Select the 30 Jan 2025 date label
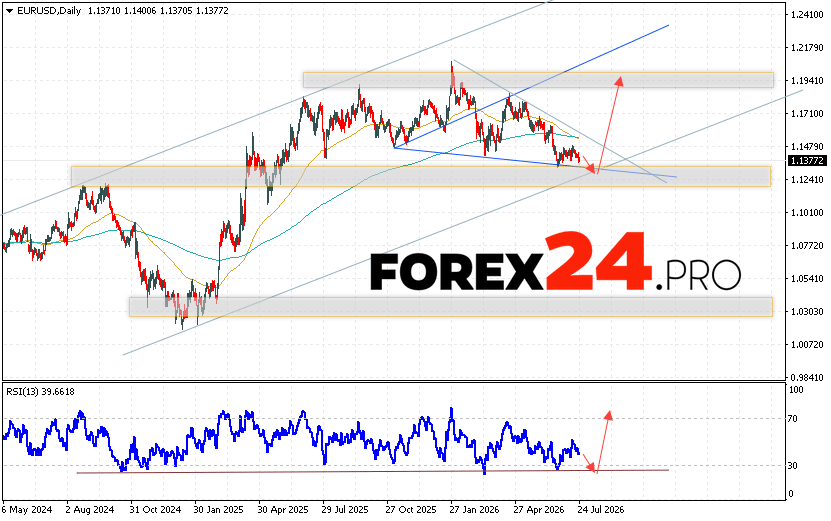This screenshot has height=521, width=831. point(219,510)
